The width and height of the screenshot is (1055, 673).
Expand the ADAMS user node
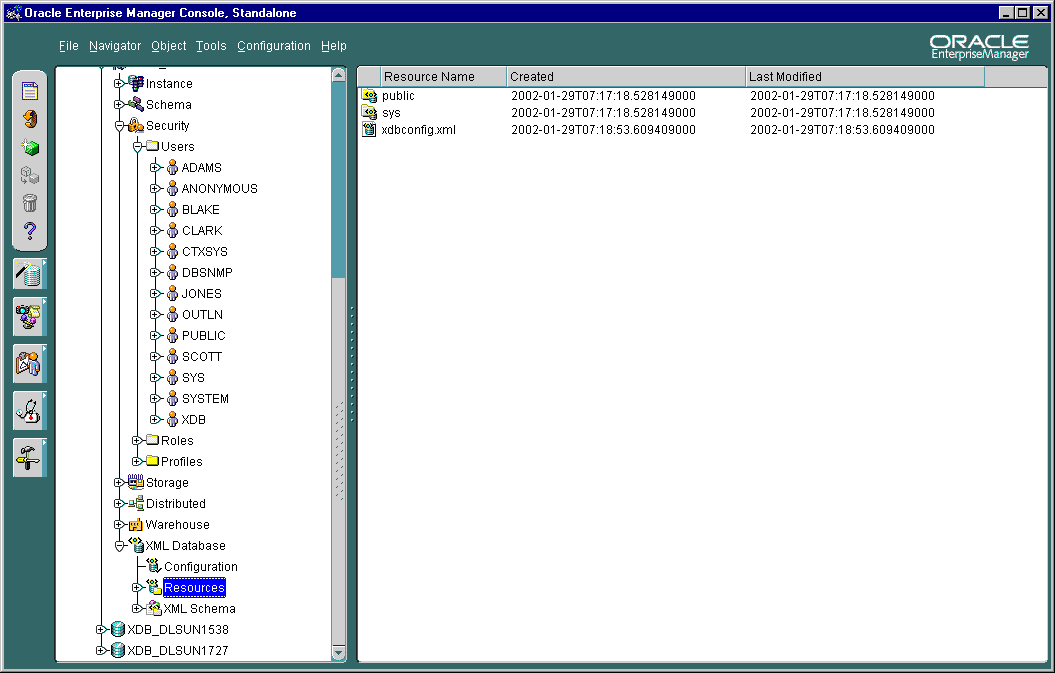tap(156, 167)
